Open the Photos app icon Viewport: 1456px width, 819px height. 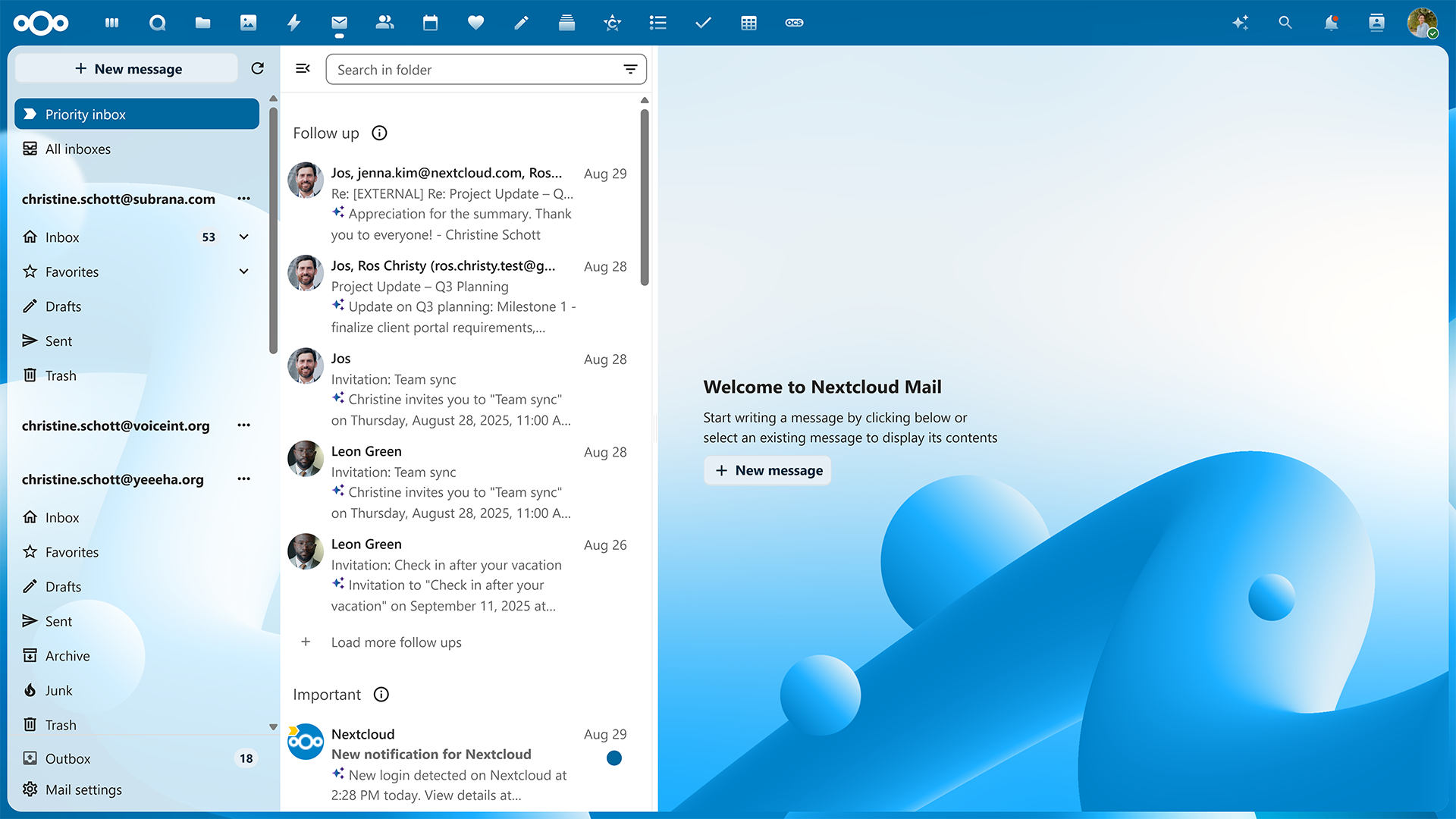[248, 23]
